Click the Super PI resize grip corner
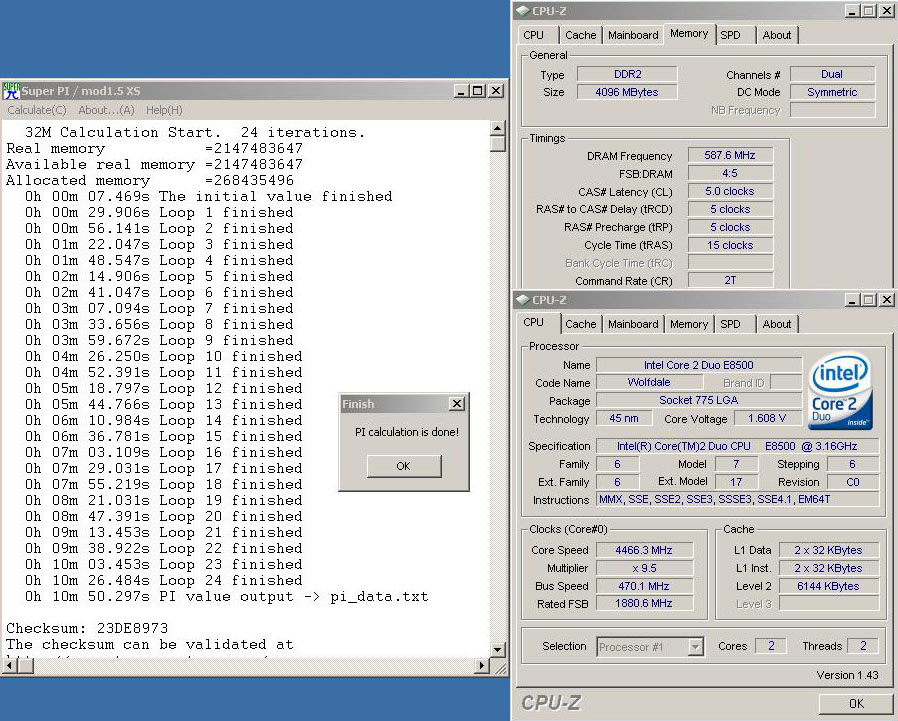The height and width of the screenshot is (721, 898). point(499,667)
